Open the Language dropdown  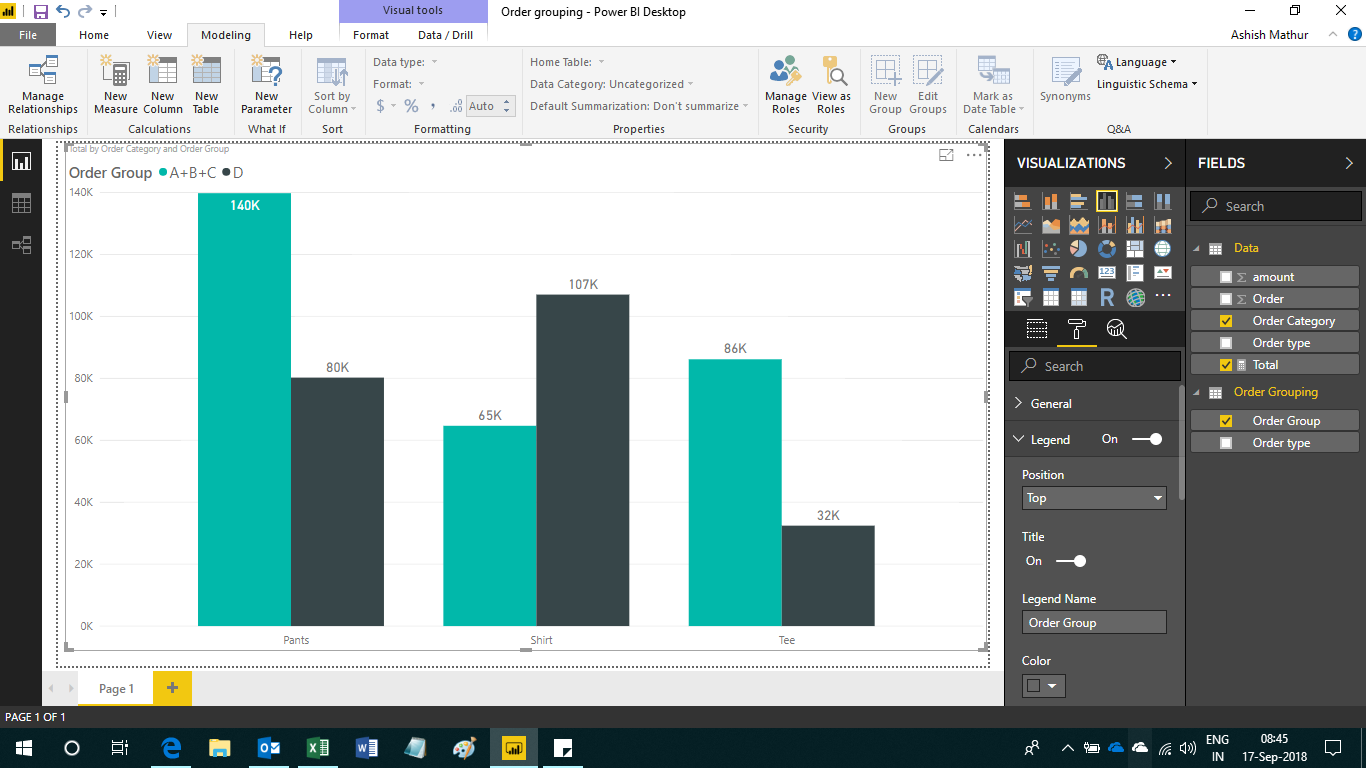(1138, 62)
